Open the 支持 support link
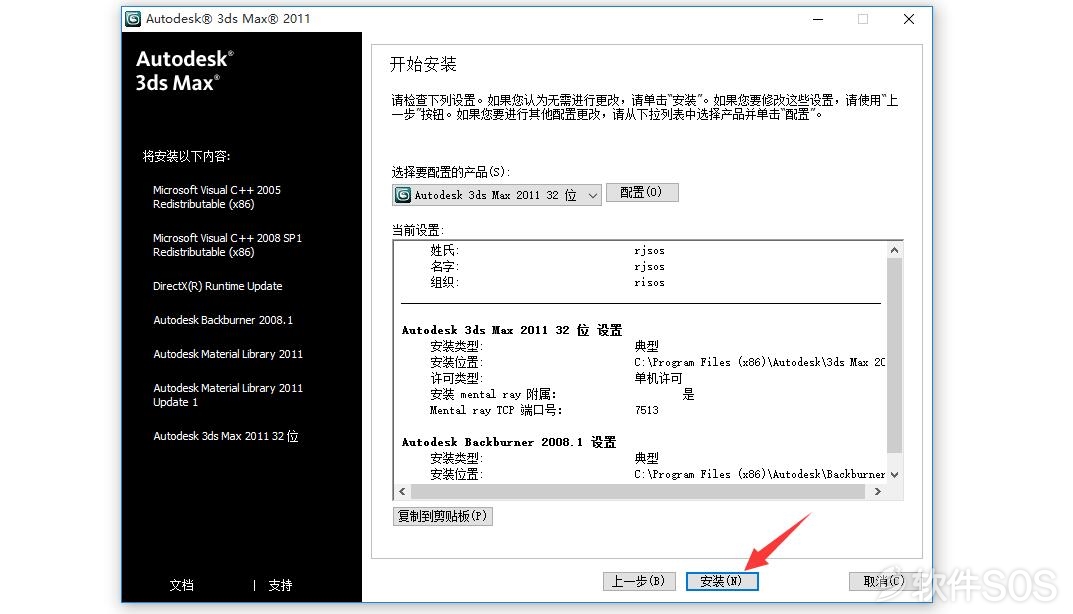1073x614 pixels. pos(280,585)
